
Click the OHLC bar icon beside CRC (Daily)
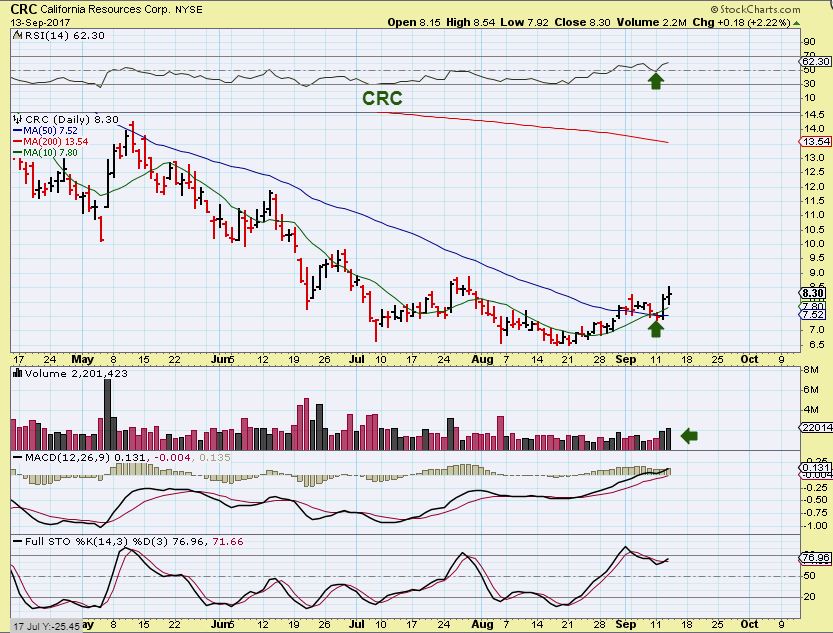pos(18,119)
